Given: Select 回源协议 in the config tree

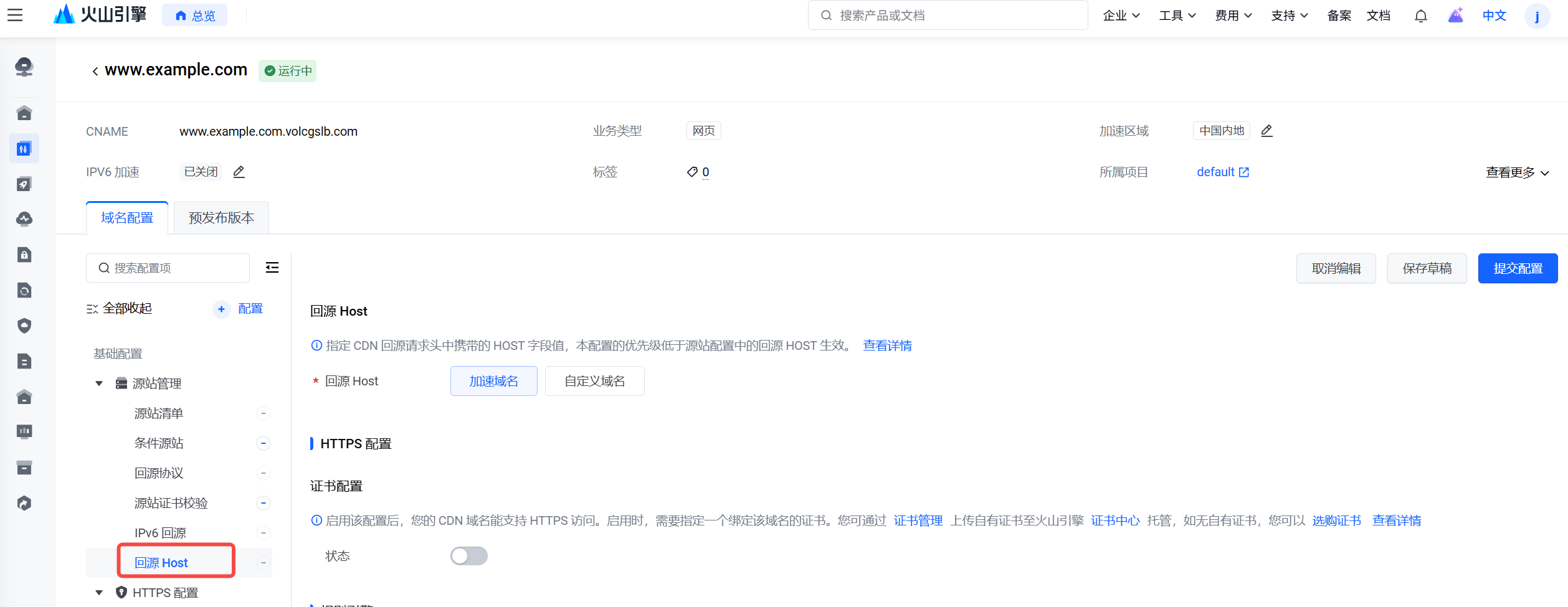Looking at the screenshot, I should [159, 473].
